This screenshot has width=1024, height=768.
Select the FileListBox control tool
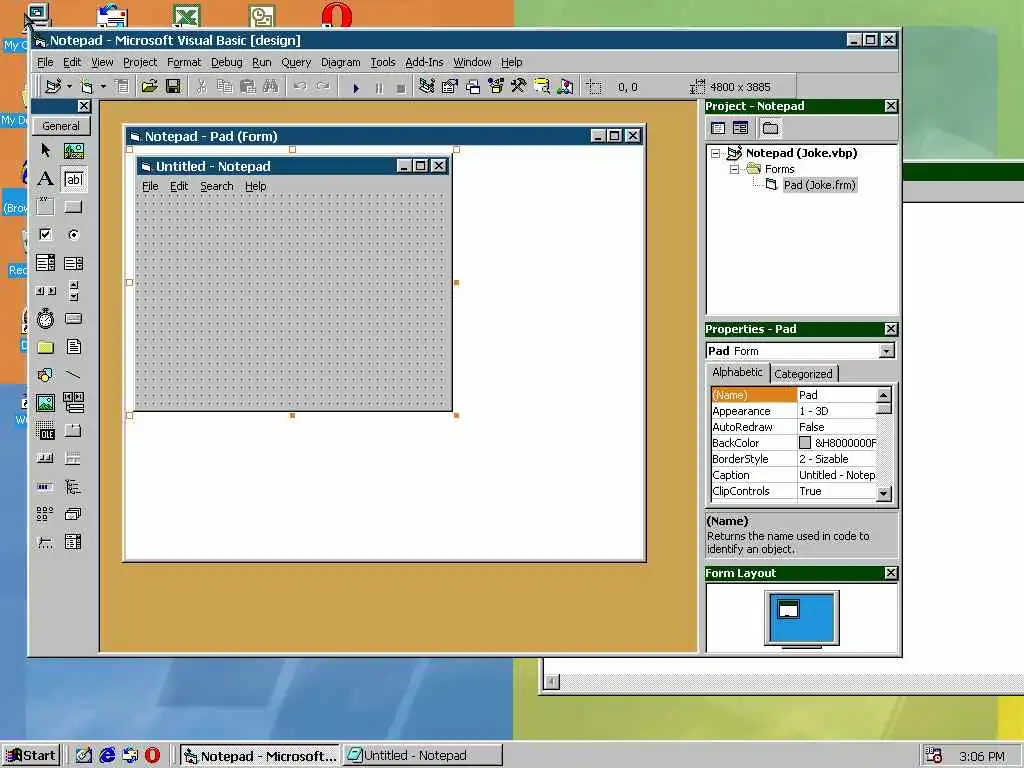(x=74, y=347)
